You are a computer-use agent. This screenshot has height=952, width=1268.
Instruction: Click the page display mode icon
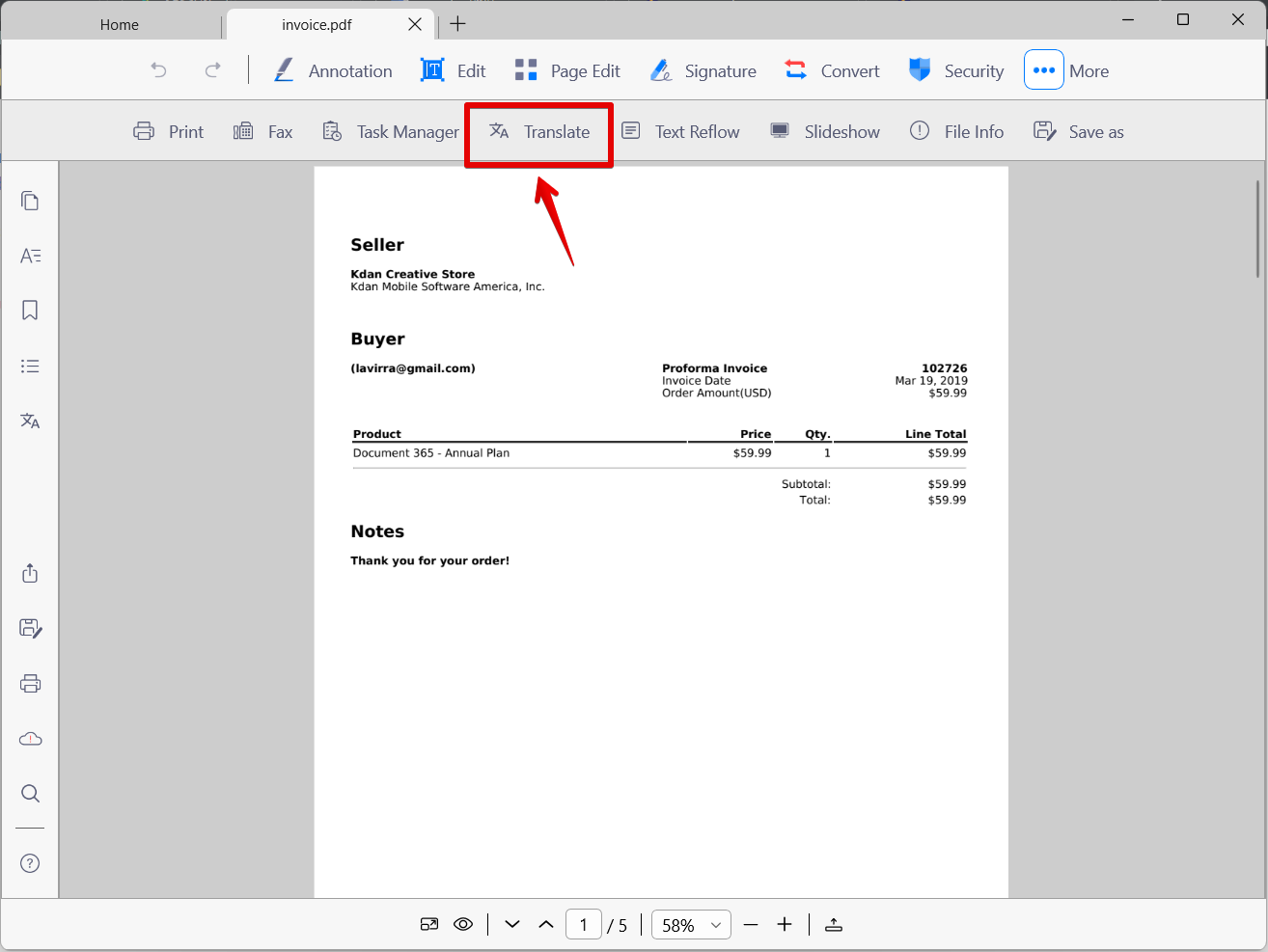tap(429, 924)
